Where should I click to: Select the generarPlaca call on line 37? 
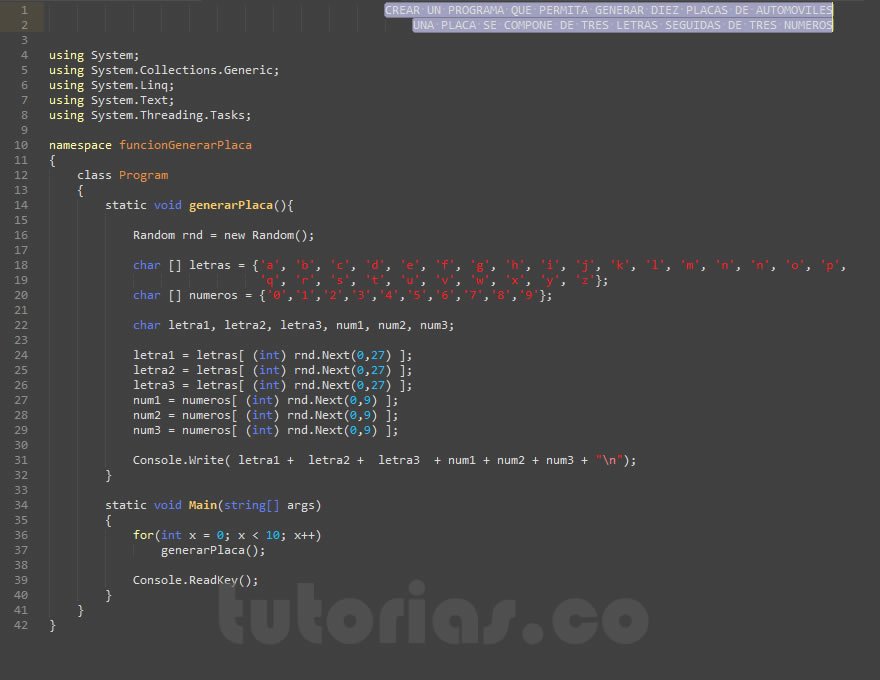pyautogui.click(x=213, y=550)
